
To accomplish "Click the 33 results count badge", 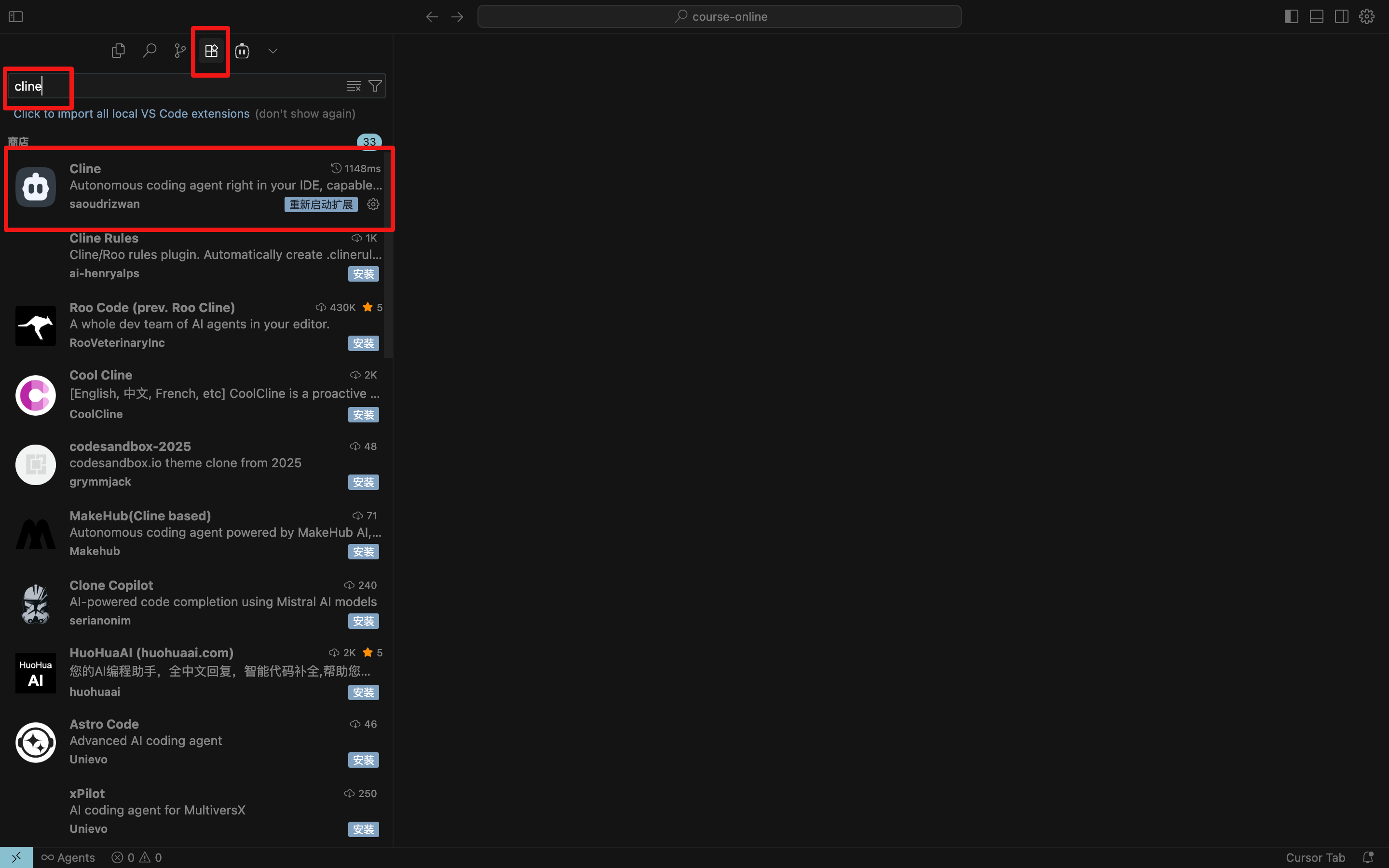I will coord(369,142).
